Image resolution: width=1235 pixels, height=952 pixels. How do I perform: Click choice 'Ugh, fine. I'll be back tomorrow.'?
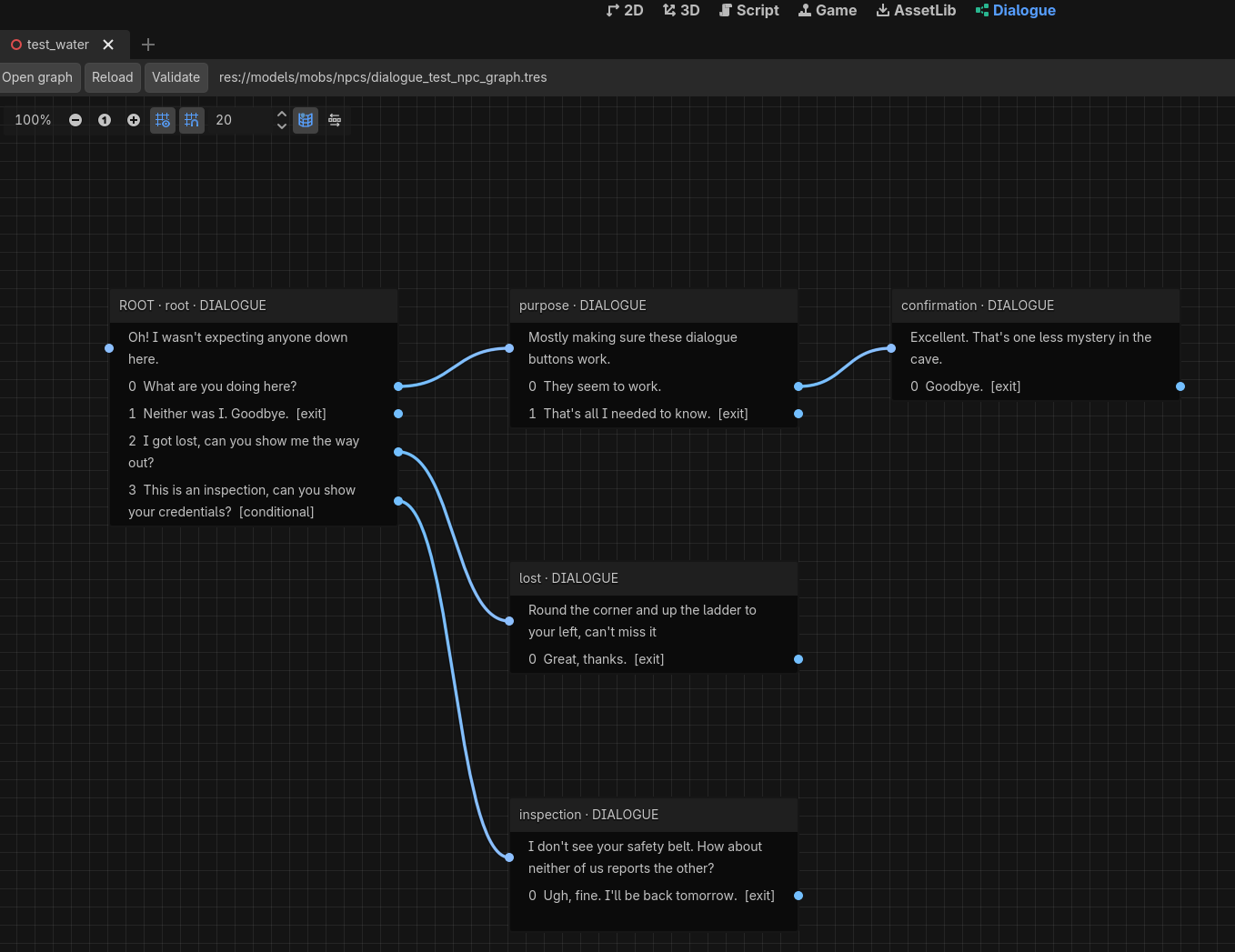click(x=652, y=896)
